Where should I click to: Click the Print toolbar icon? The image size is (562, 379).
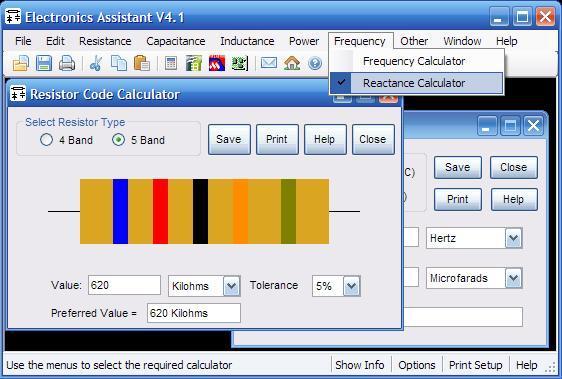67,63
